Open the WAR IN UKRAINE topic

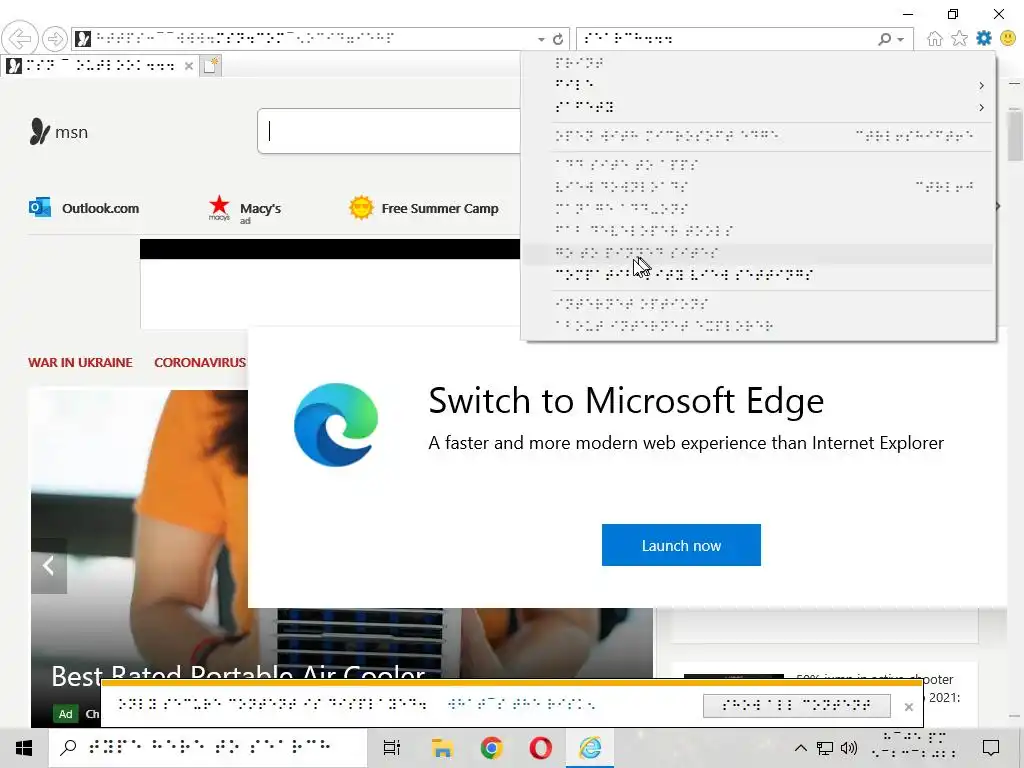80,362
